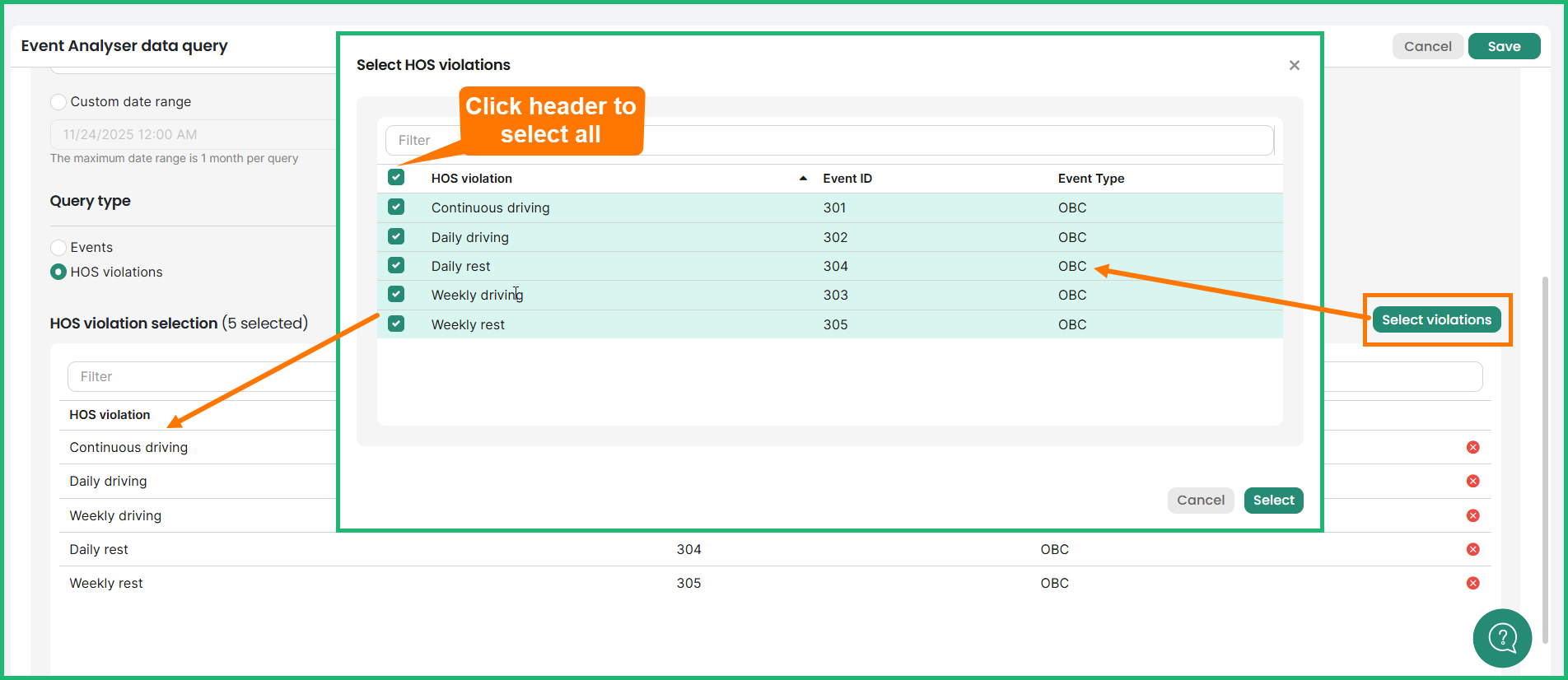This screenshot has width=1568, height=680.
Task: Uncheck the Daily rest checkbox
Action: (x=396, y=265)
